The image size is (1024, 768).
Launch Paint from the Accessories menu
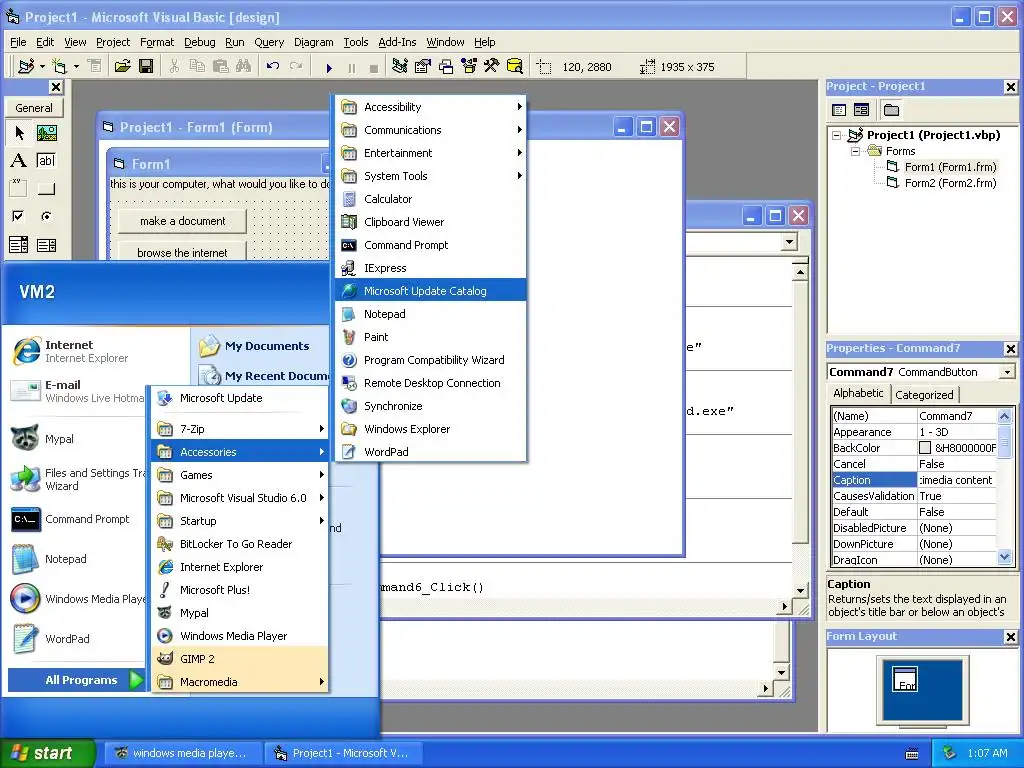431,337
